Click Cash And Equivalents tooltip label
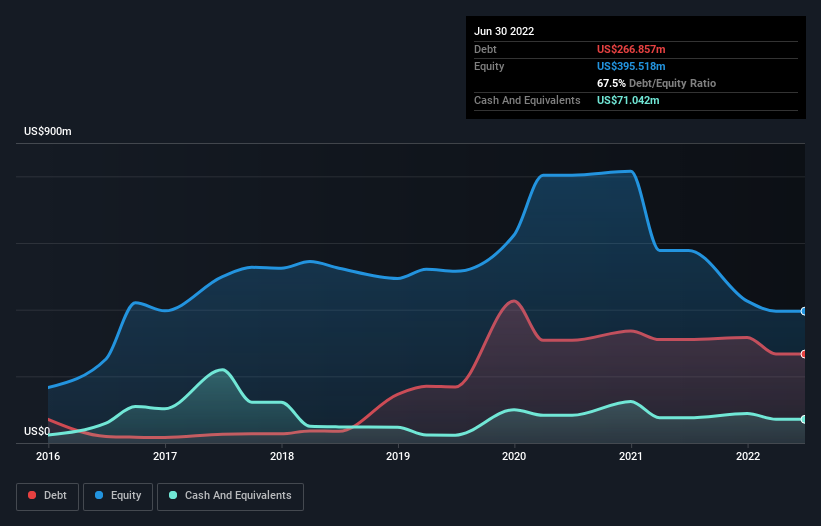This screenshot has width=821, height=526. [x=527, y=100]
